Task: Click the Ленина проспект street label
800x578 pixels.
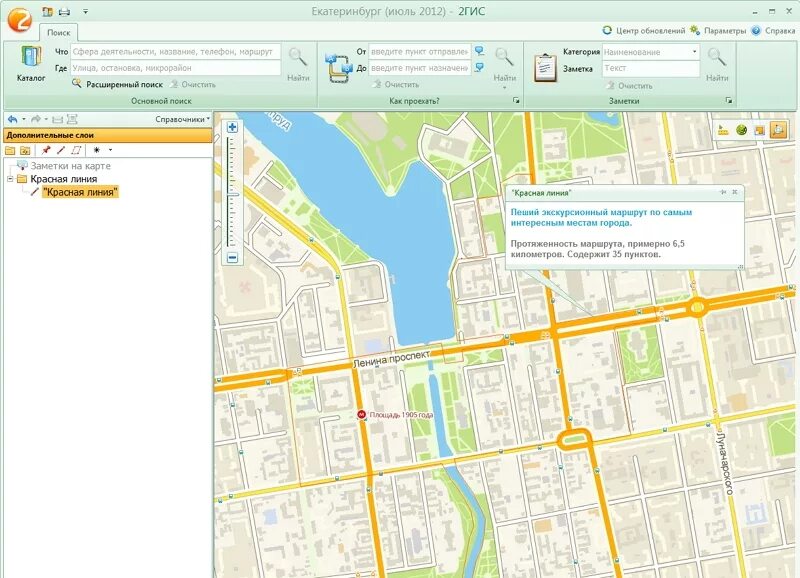Action: pyautogui.click(x=391, y=359)
